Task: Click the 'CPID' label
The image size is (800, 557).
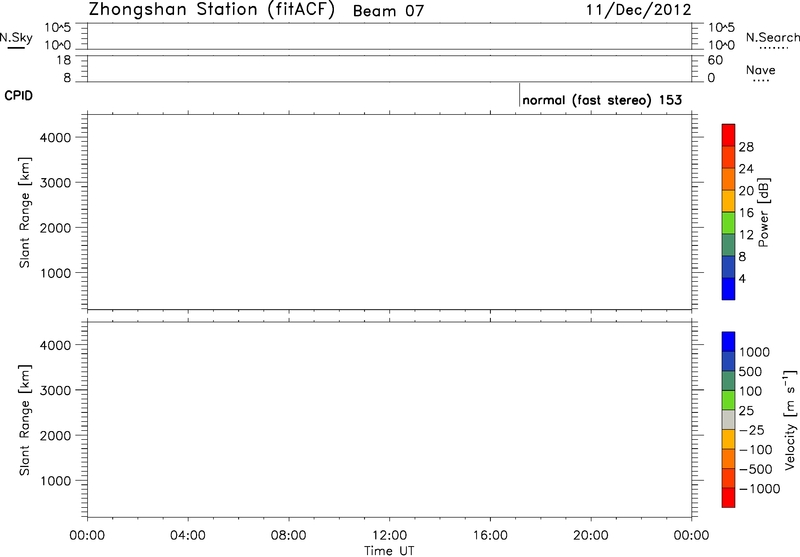Action: click(x=18, y=96)
